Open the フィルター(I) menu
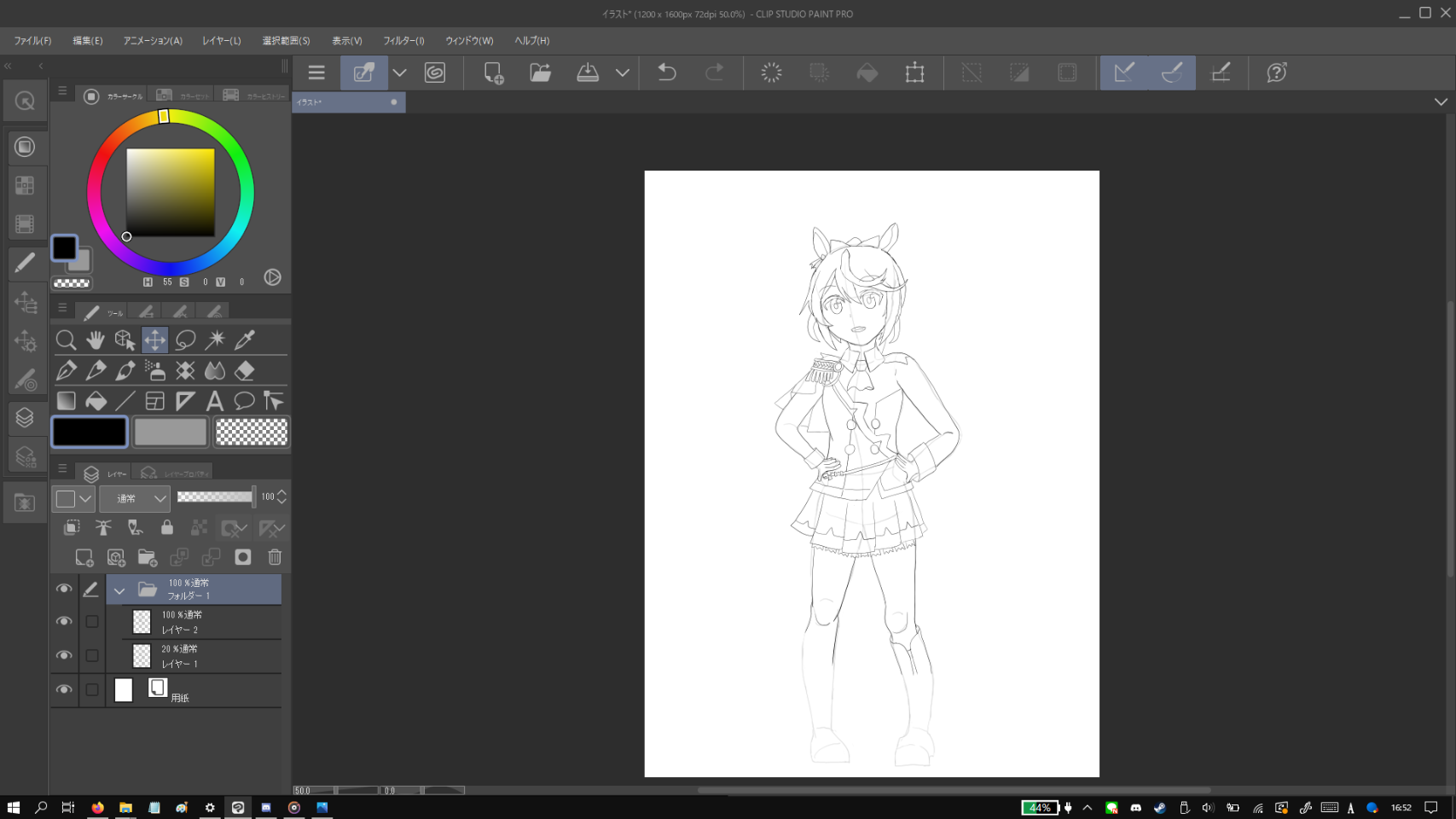Screen dimensions: 1456x819 click(403, 41)
